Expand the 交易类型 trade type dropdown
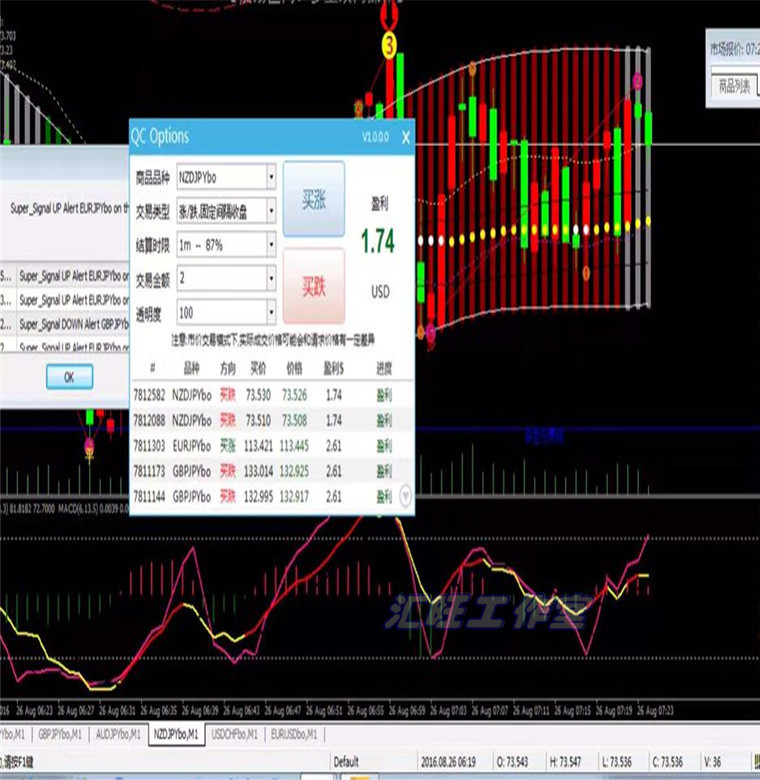 click(270, 211)
